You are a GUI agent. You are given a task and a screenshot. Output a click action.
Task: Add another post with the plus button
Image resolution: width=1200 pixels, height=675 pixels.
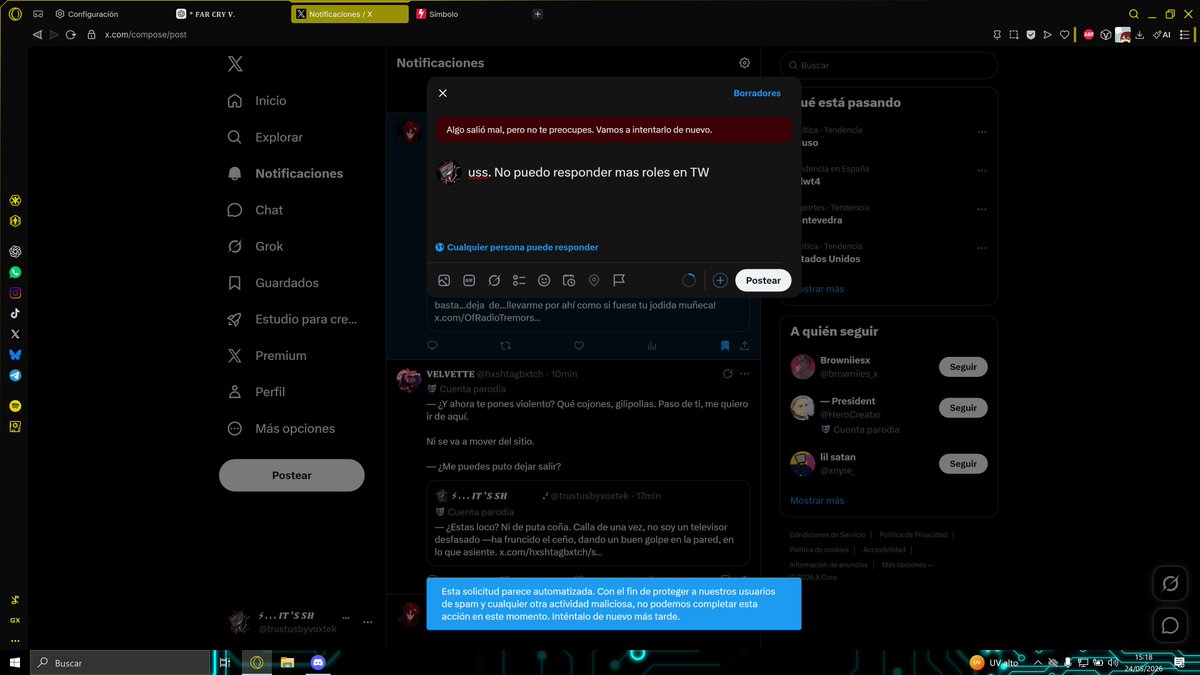[720, 280]
